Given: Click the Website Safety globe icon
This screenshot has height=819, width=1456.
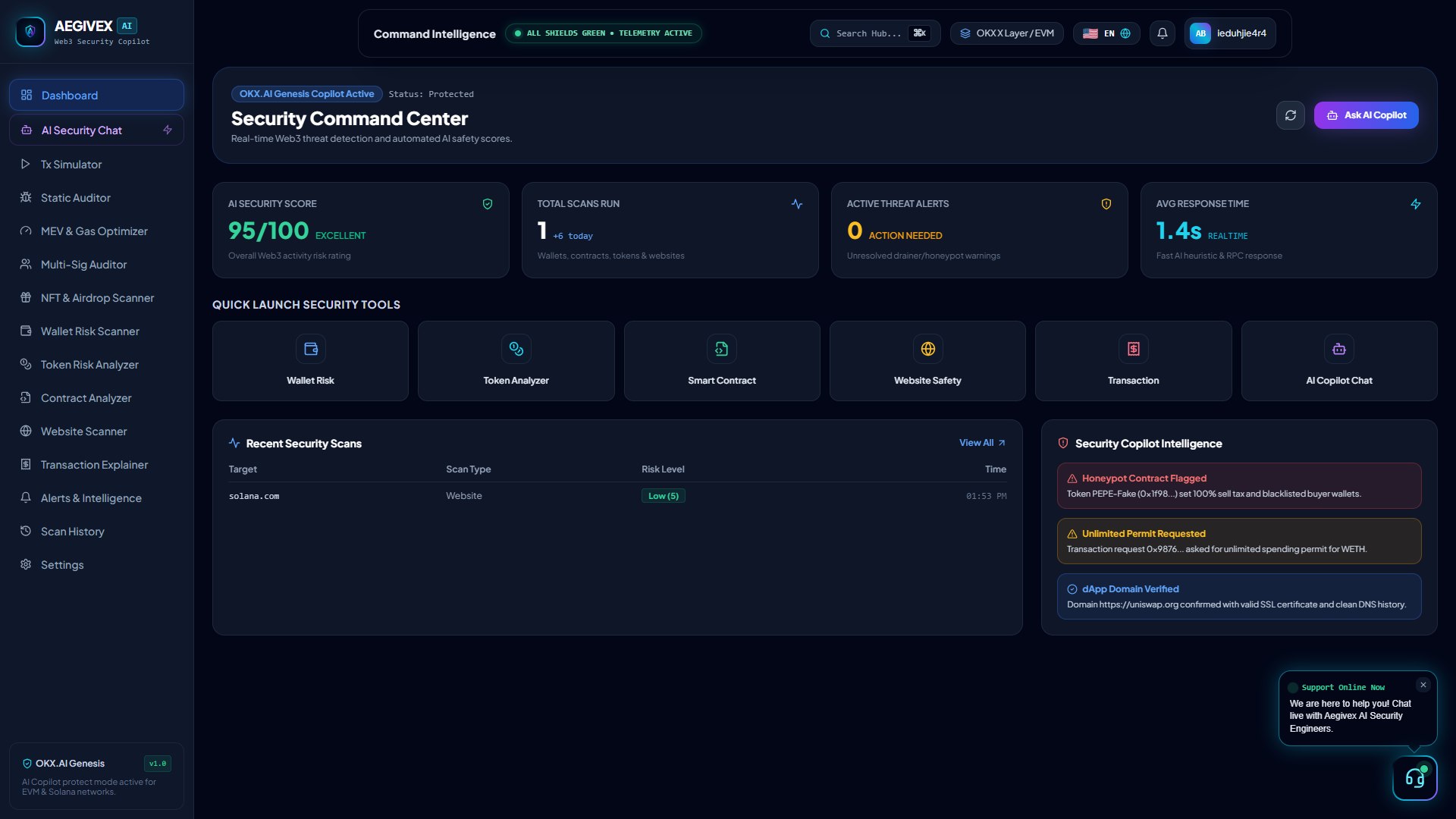Looking at the screenshot, I should click(x=927, y=349).
